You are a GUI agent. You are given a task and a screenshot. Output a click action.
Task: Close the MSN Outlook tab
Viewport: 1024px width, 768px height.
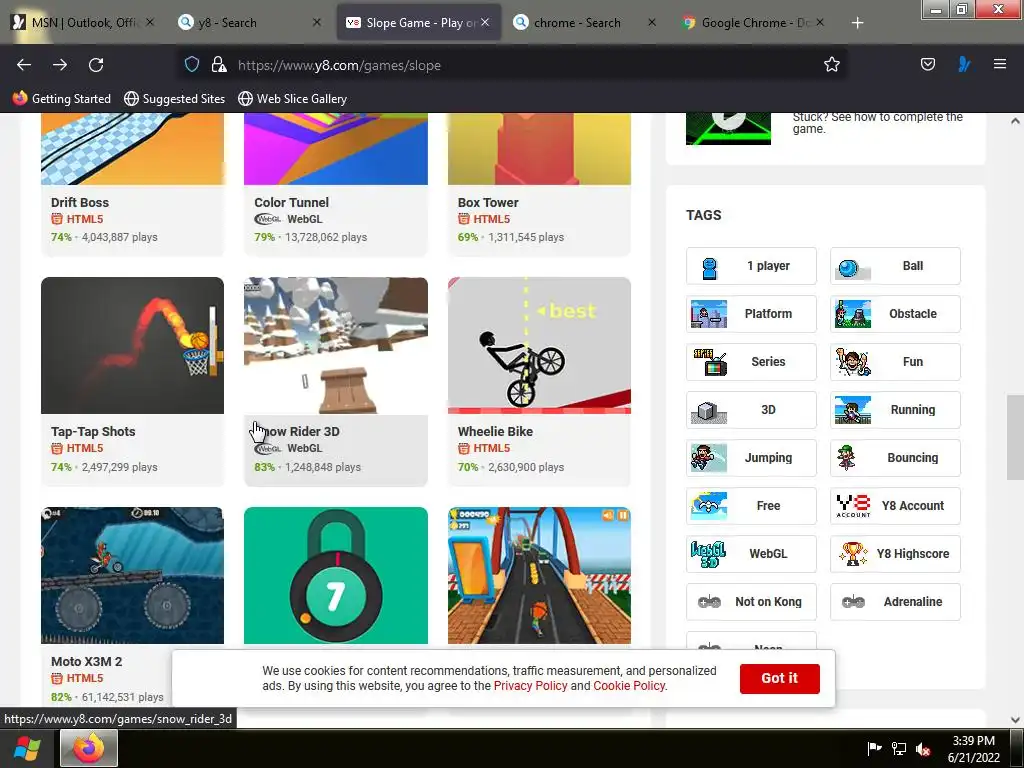[150, 22]
